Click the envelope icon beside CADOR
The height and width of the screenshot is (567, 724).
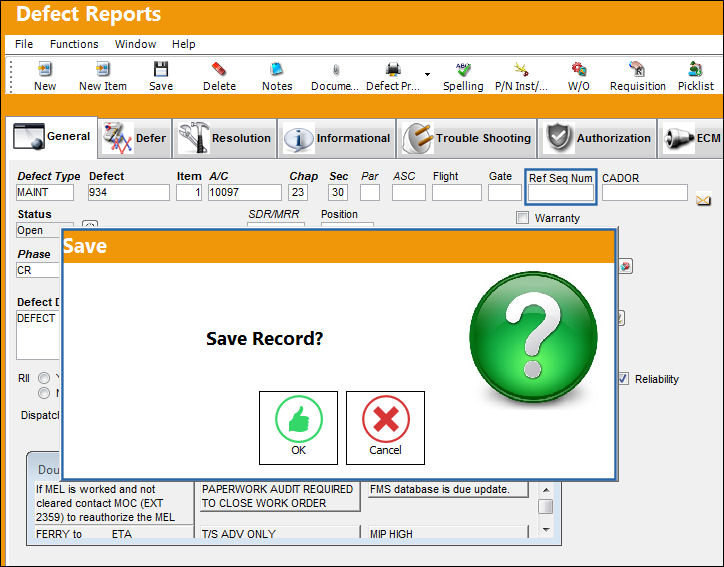click(x=703, y=200)
